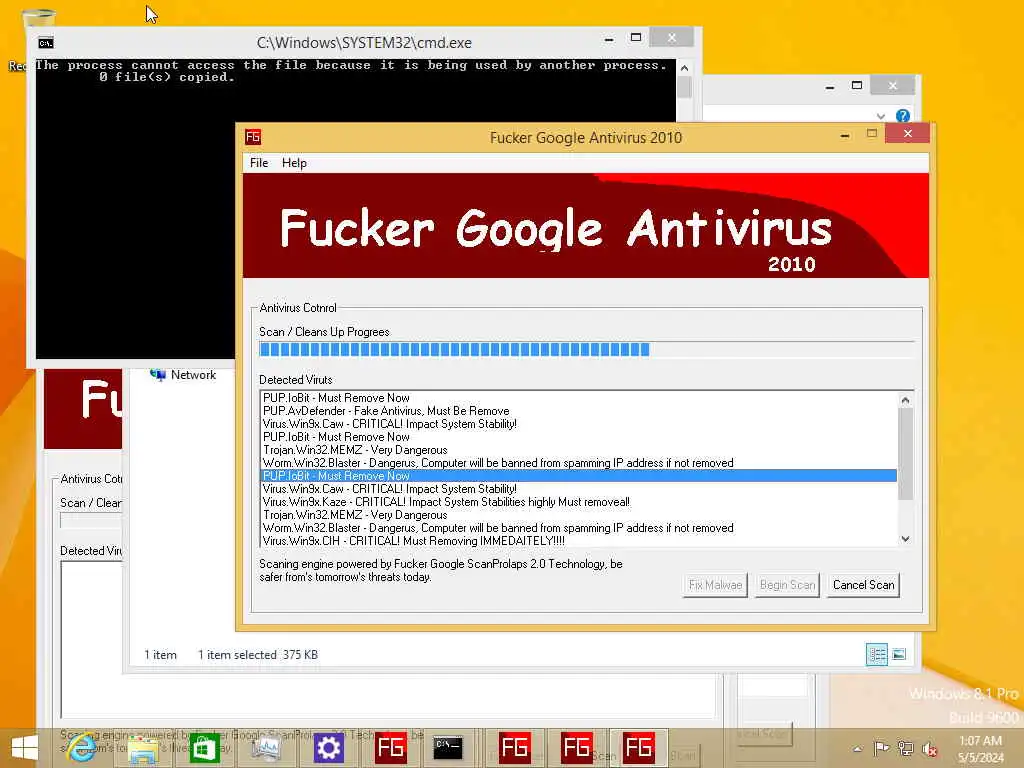
Task: Click the up arrow of the Detected Viruts scrollbar
Action: 905,400
